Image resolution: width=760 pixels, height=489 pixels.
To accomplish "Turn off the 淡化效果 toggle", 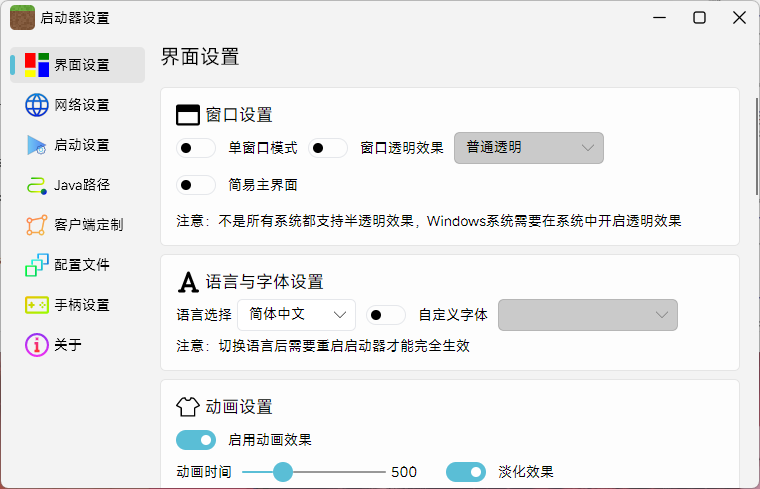I will pos(466,472).
